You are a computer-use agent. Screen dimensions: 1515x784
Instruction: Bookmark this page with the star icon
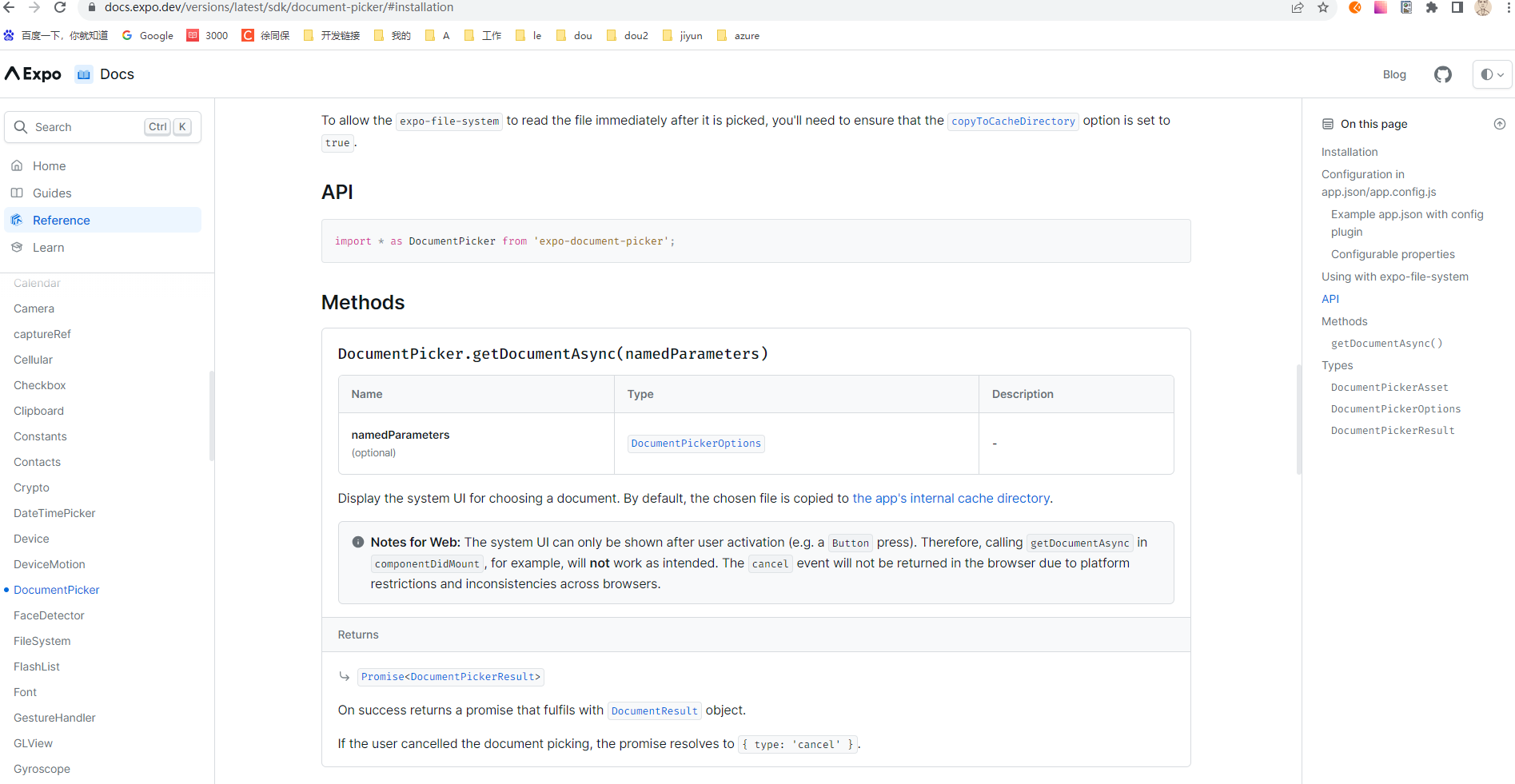click(x=1323, y=7)
